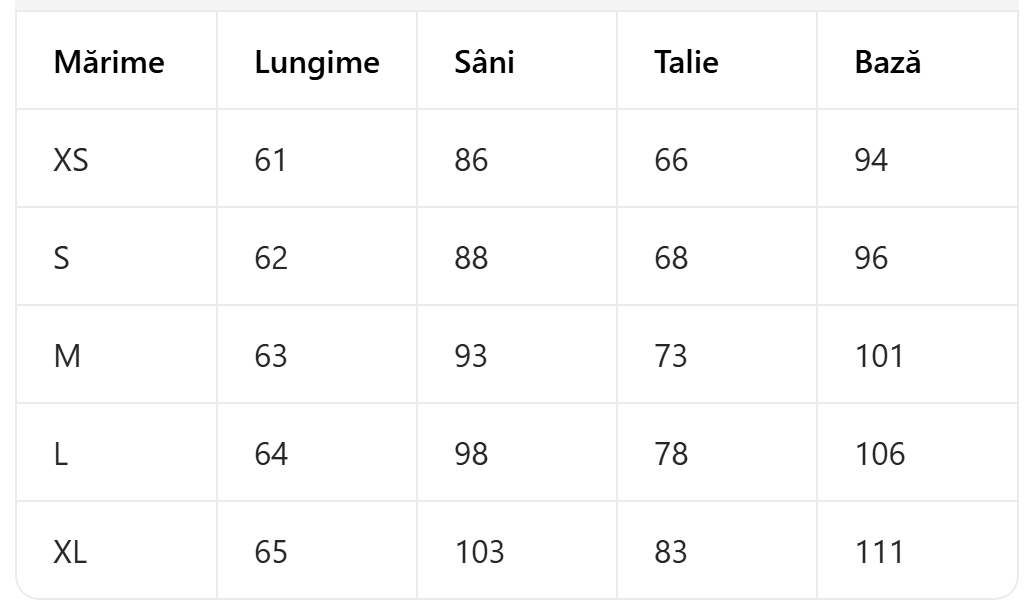This screenshot has height=610, width=1036.
Task: Click the Bază column header
Action: (x=888, y=63)
